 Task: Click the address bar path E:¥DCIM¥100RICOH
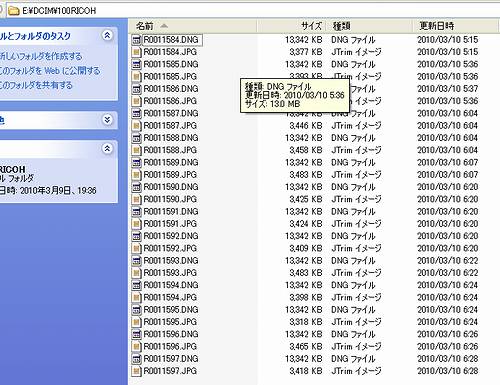59,11
